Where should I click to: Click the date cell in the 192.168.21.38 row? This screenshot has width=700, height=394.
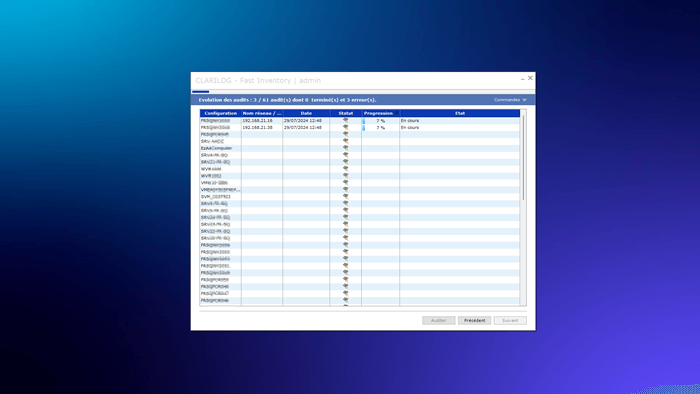click(x=306, y=128)
